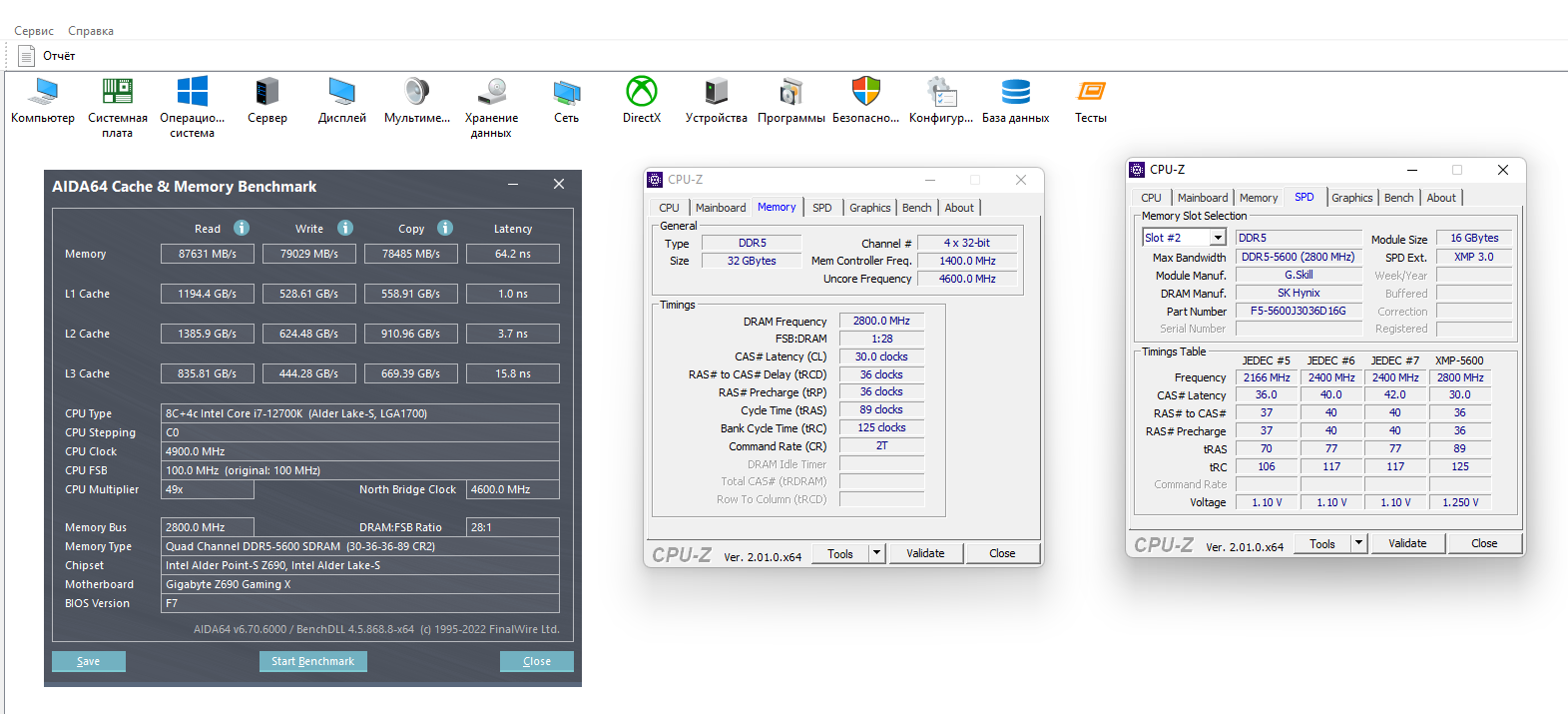Open Системная плата motherboard icon

coord(118,92)
